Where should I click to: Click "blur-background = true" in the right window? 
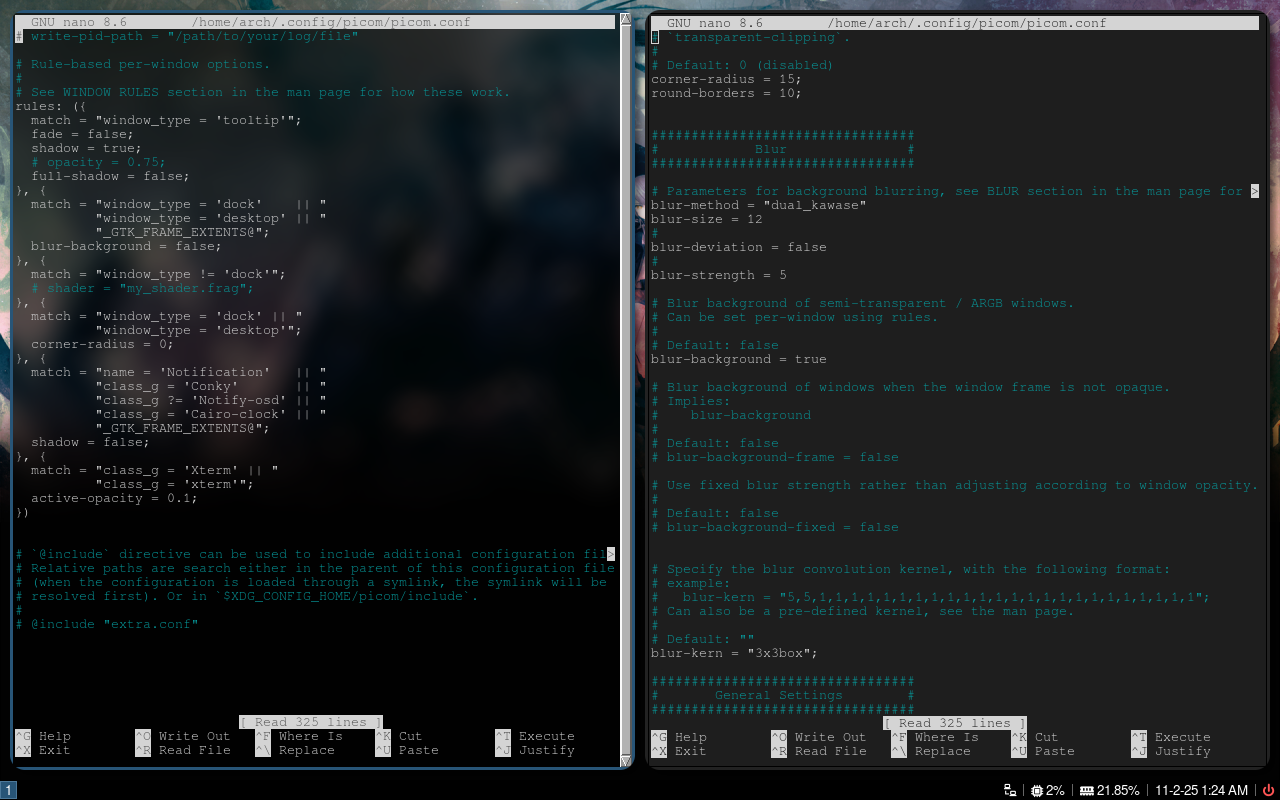(739, 359)
